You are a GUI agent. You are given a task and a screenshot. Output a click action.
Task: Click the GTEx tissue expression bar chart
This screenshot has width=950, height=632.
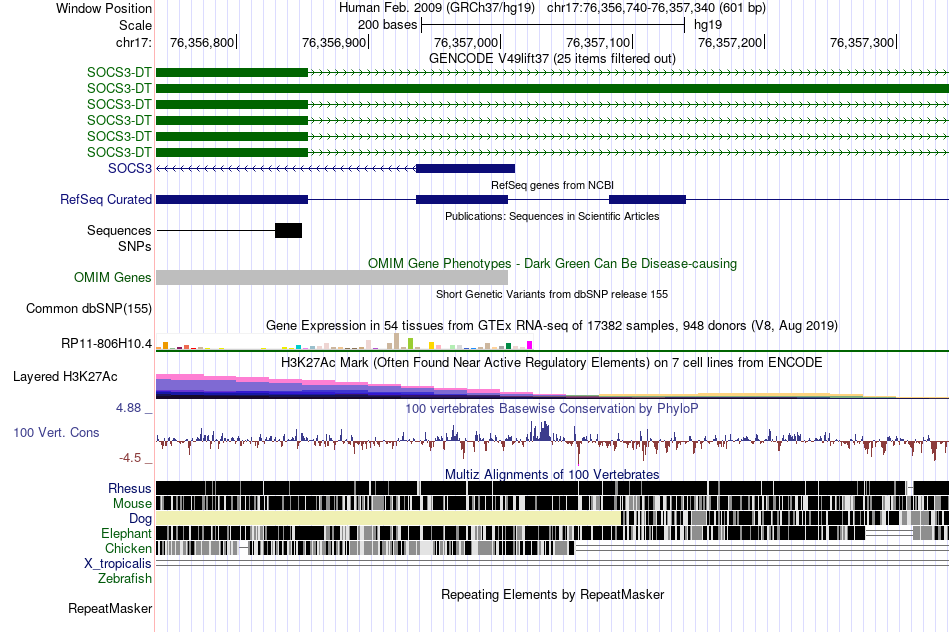tap(344, 342)
